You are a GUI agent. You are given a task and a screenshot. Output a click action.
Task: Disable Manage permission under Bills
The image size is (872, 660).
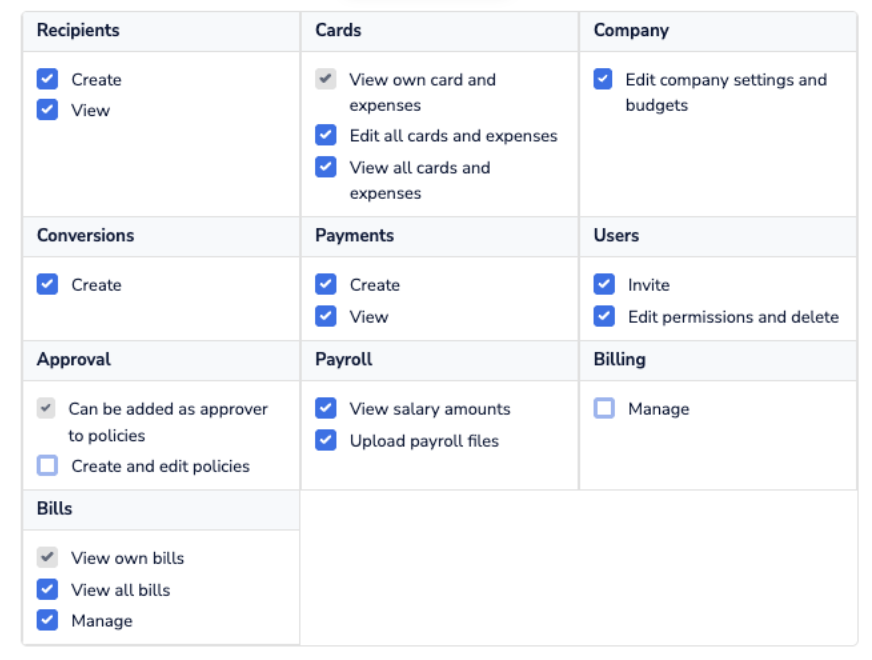click(x=47, y=620)
